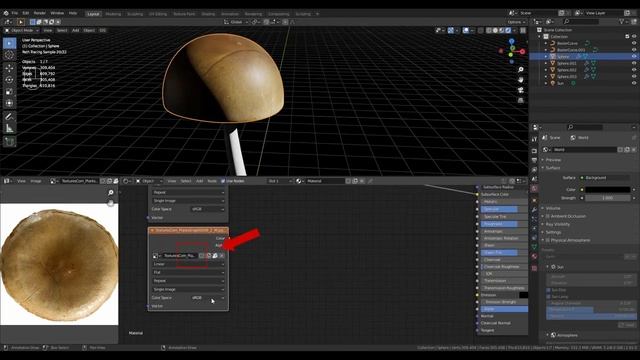Unlink image with X in texture node

point(222,256)
